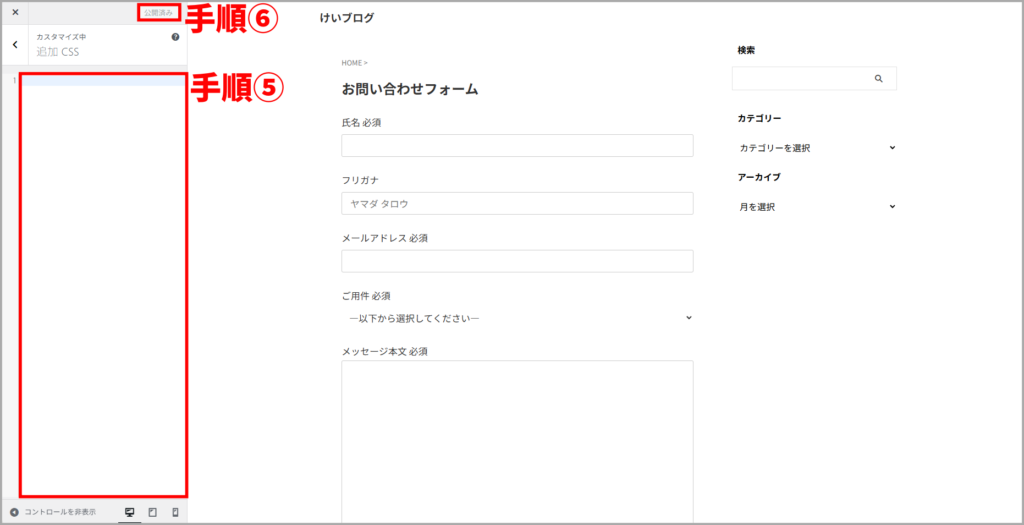Expand the ご用件 selection dropdown
The height and width of the screenshot is (525, 1024).
click(517, 318)
